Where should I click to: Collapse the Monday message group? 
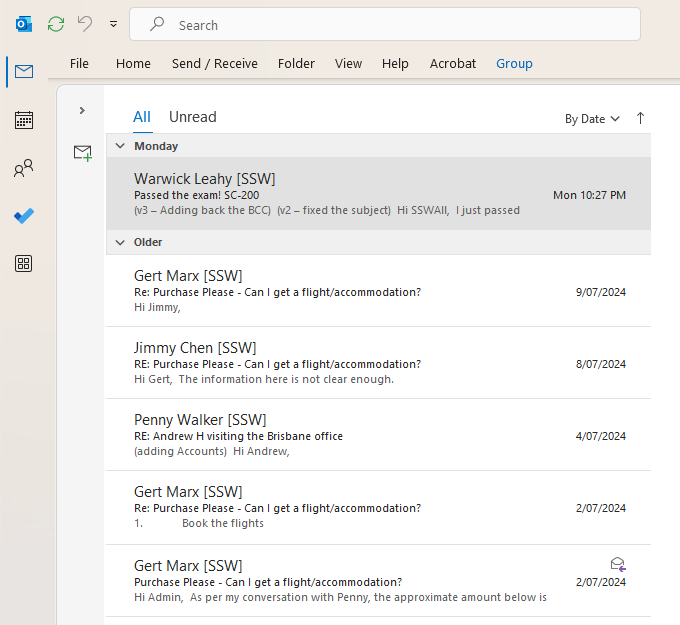coord(120,146)
